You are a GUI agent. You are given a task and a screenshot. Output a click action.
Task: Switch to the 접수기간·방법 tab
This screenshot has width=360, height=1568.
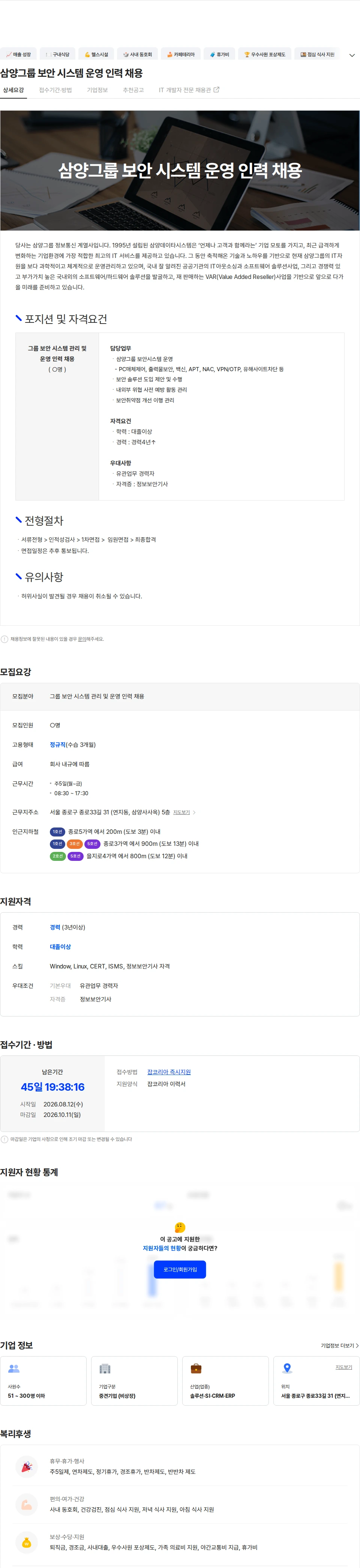pyautogui.click(x=55, y=90)
